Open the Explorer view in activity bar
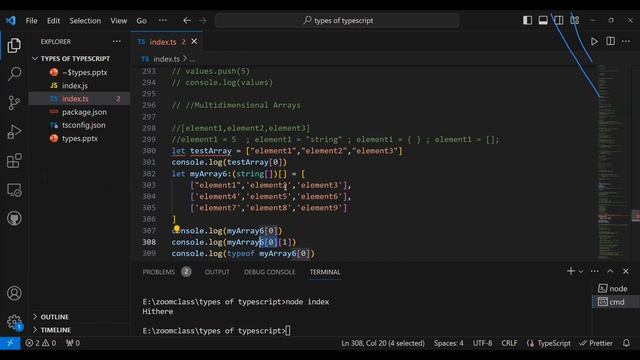Viewport: 640px width, 360px height. tap(14, 45)
